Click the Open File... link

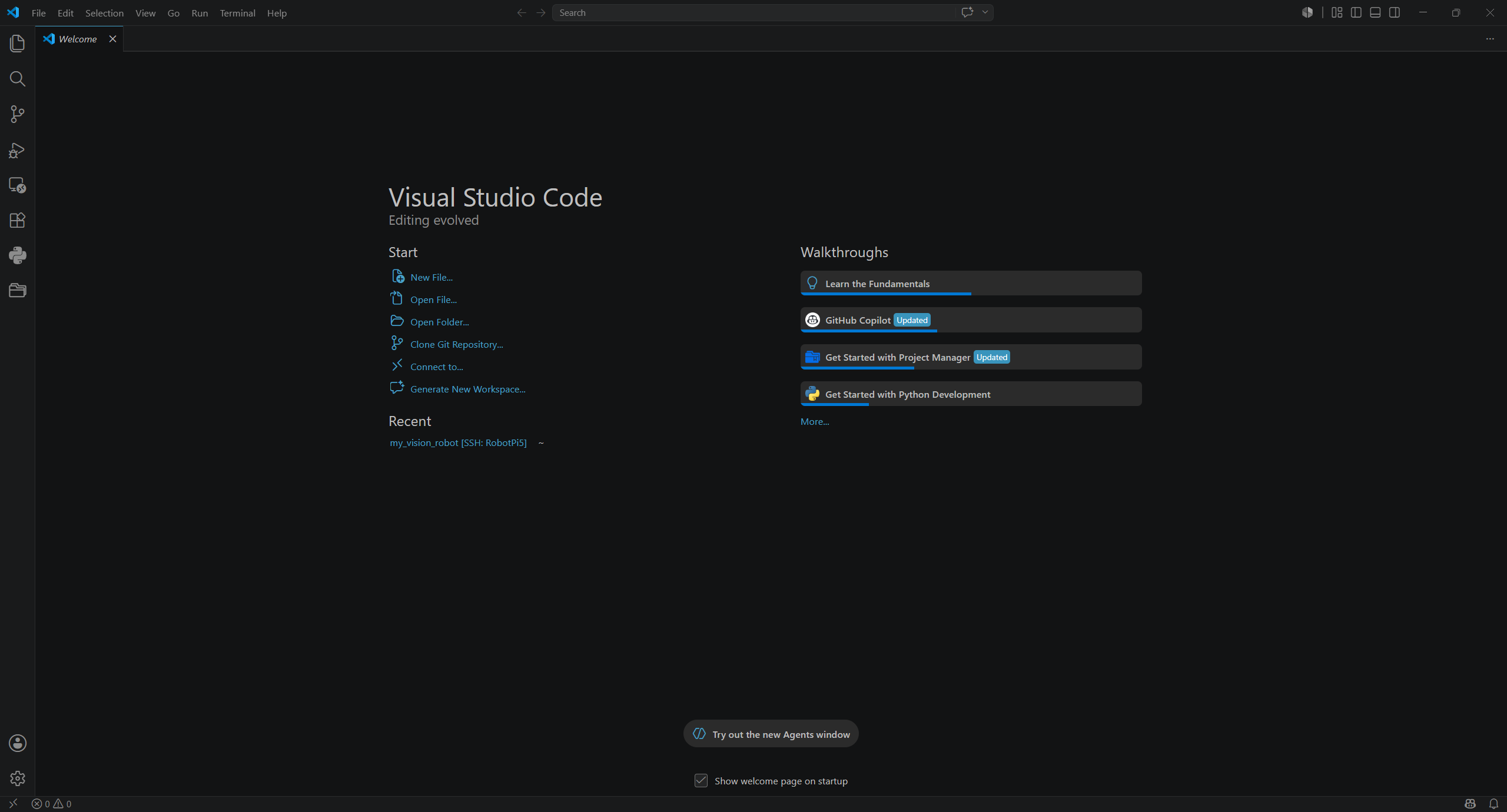point(433,299)
